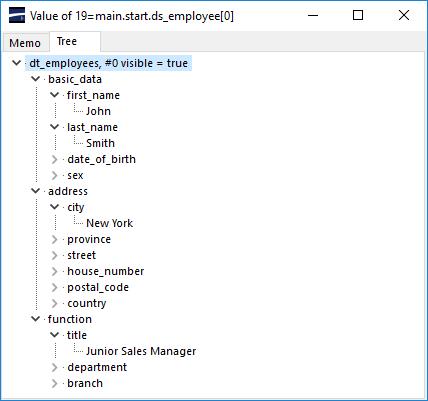Click the value Smith
428x401 pixels.
(100, 143)
